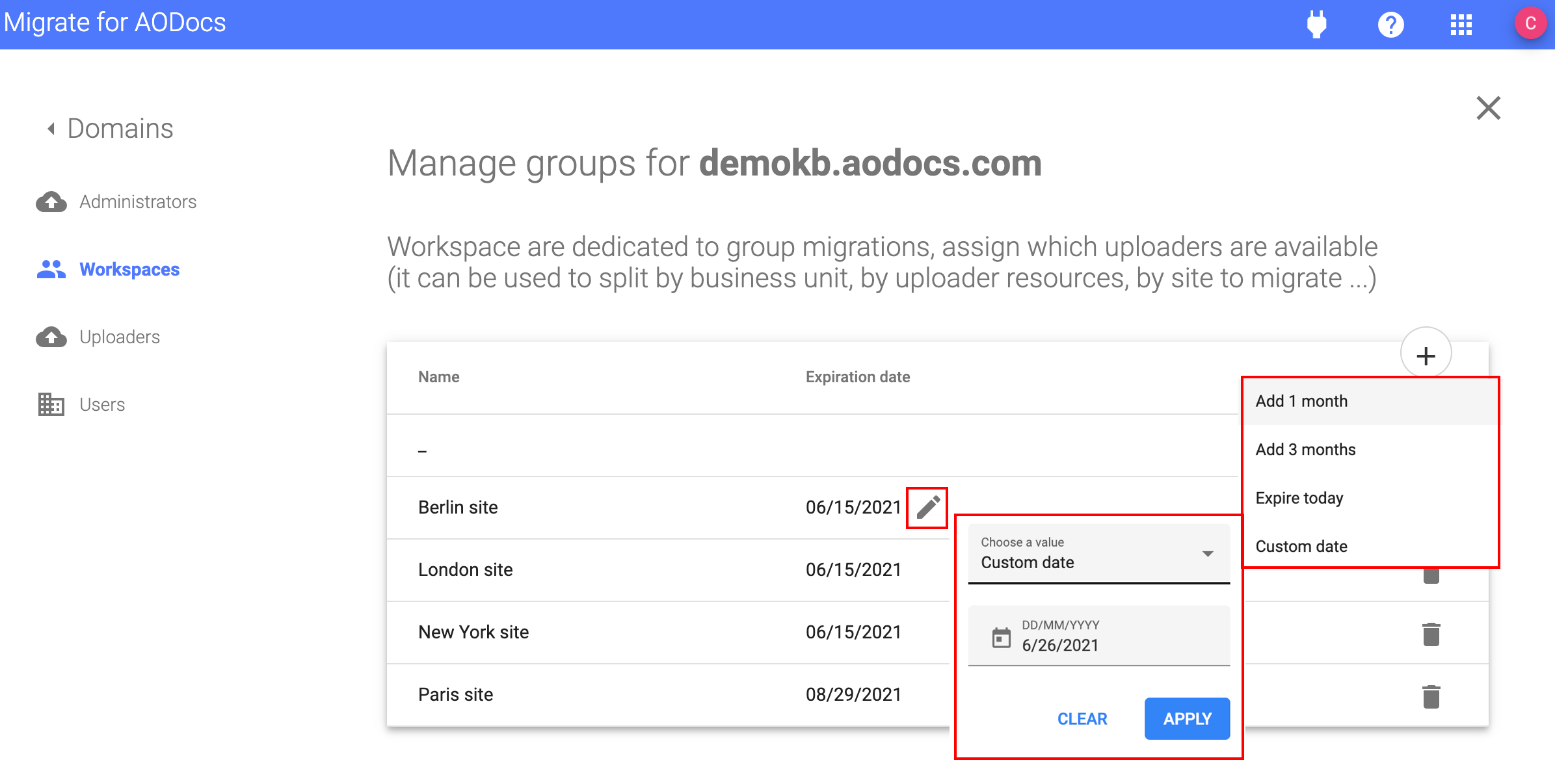
Task: Click the Administrators cloud upload icon
Action: coord(51,202)
